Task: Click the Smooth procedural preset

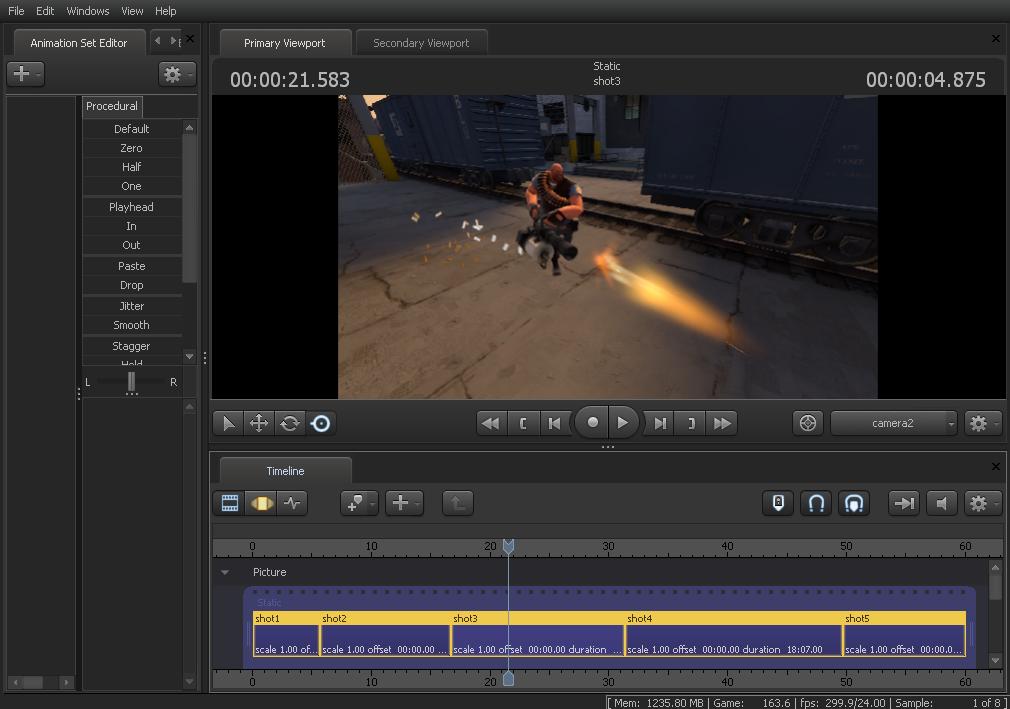Action: (131, 325)
